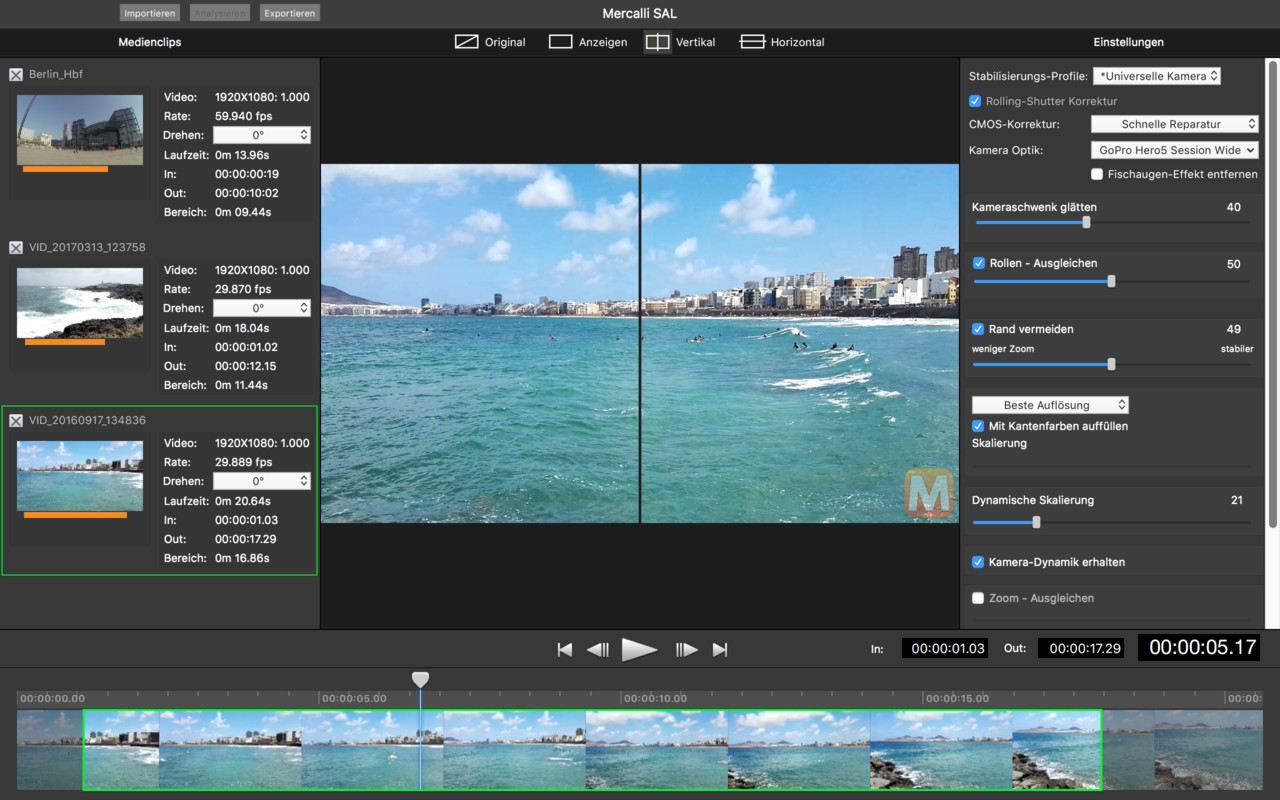Toggle the Berlin_Hbf clip checkbox
The image size is (1280, 800).
16,75
